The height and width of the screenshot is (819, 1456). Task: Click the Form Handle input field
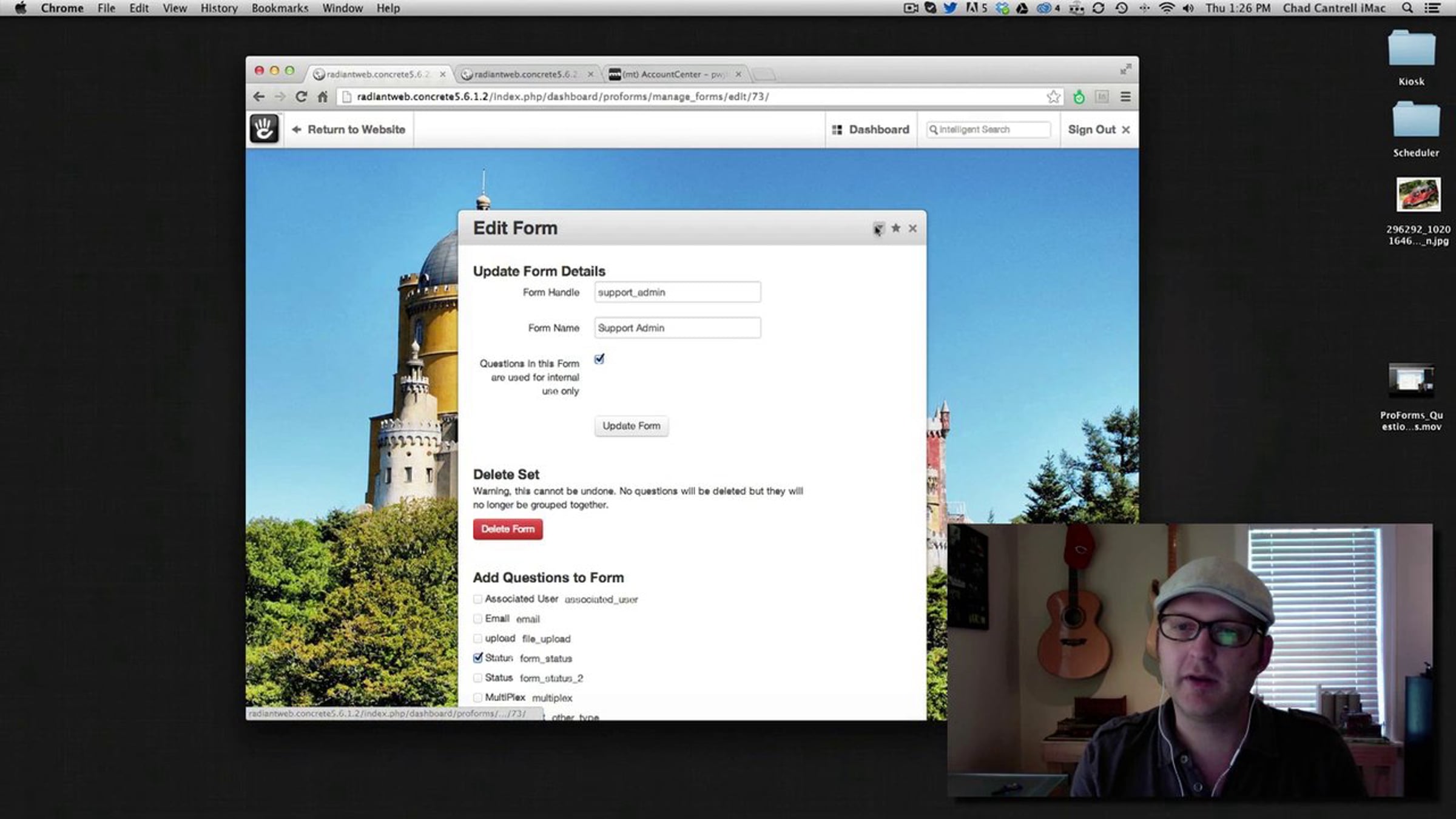[677, 292]
